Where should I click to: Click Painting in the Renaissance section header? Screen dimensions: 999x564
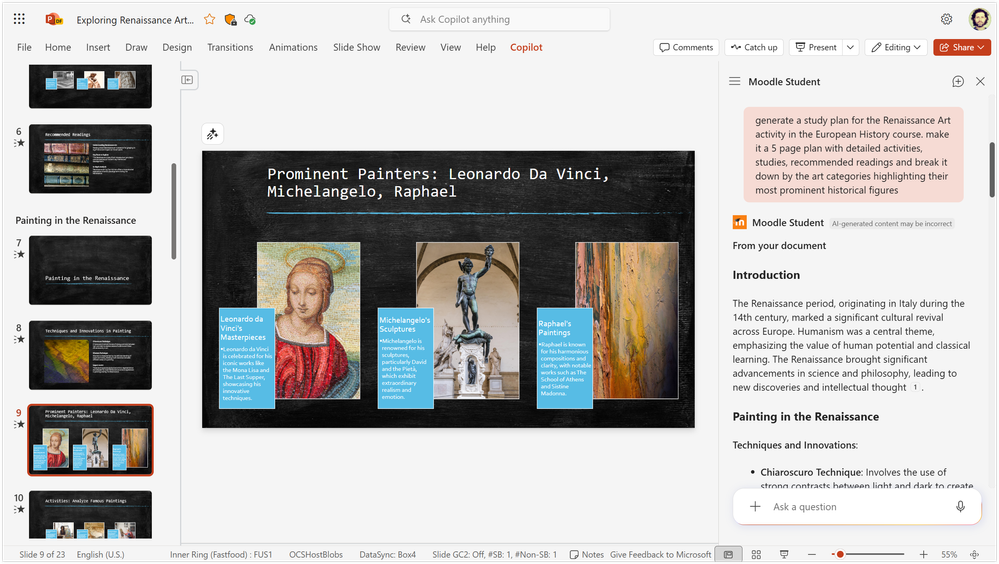[x=76, y=221]
